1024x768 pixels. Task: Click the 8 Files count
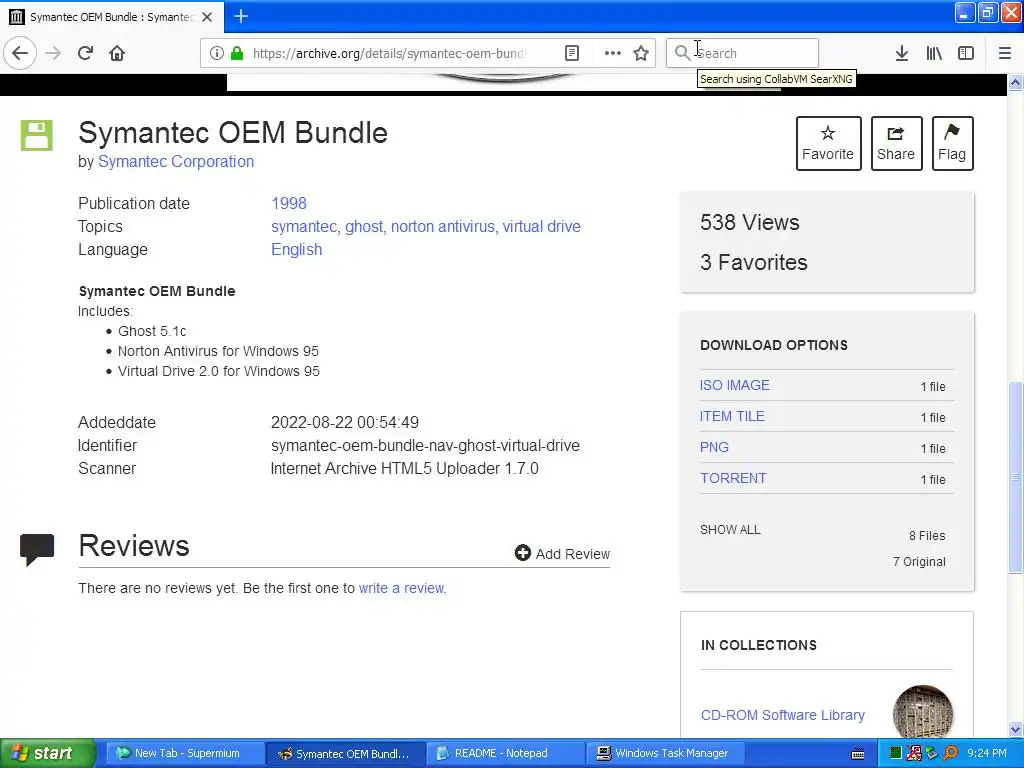click(x=927, y=536)
